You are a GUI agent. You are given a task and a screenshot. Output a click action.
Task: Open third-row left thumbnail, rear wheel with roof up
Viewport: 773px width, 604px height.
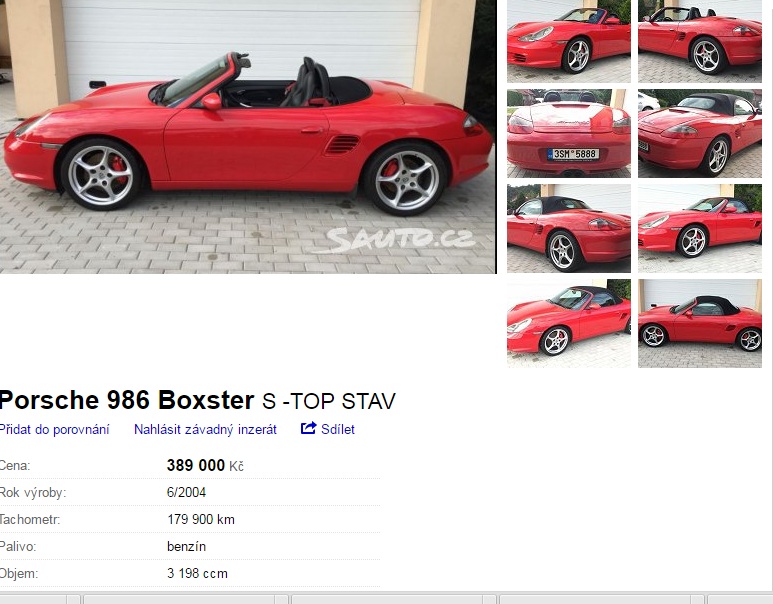(568, 228)
